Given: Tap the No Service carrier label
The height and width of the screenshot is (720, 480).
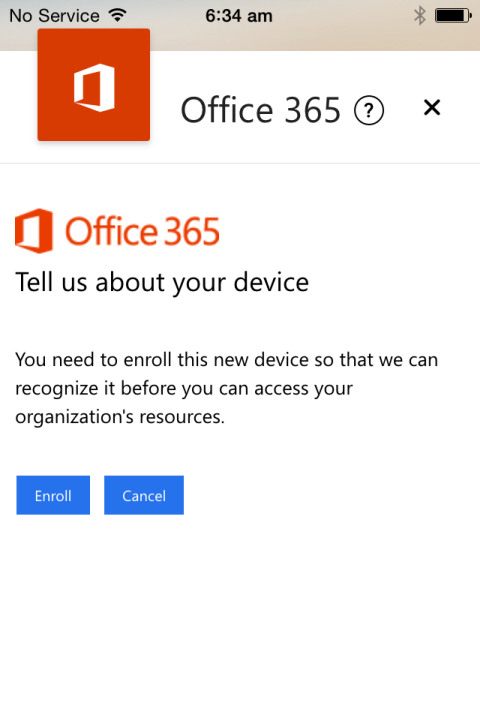Looking at the screenshot, I should 54,16.
